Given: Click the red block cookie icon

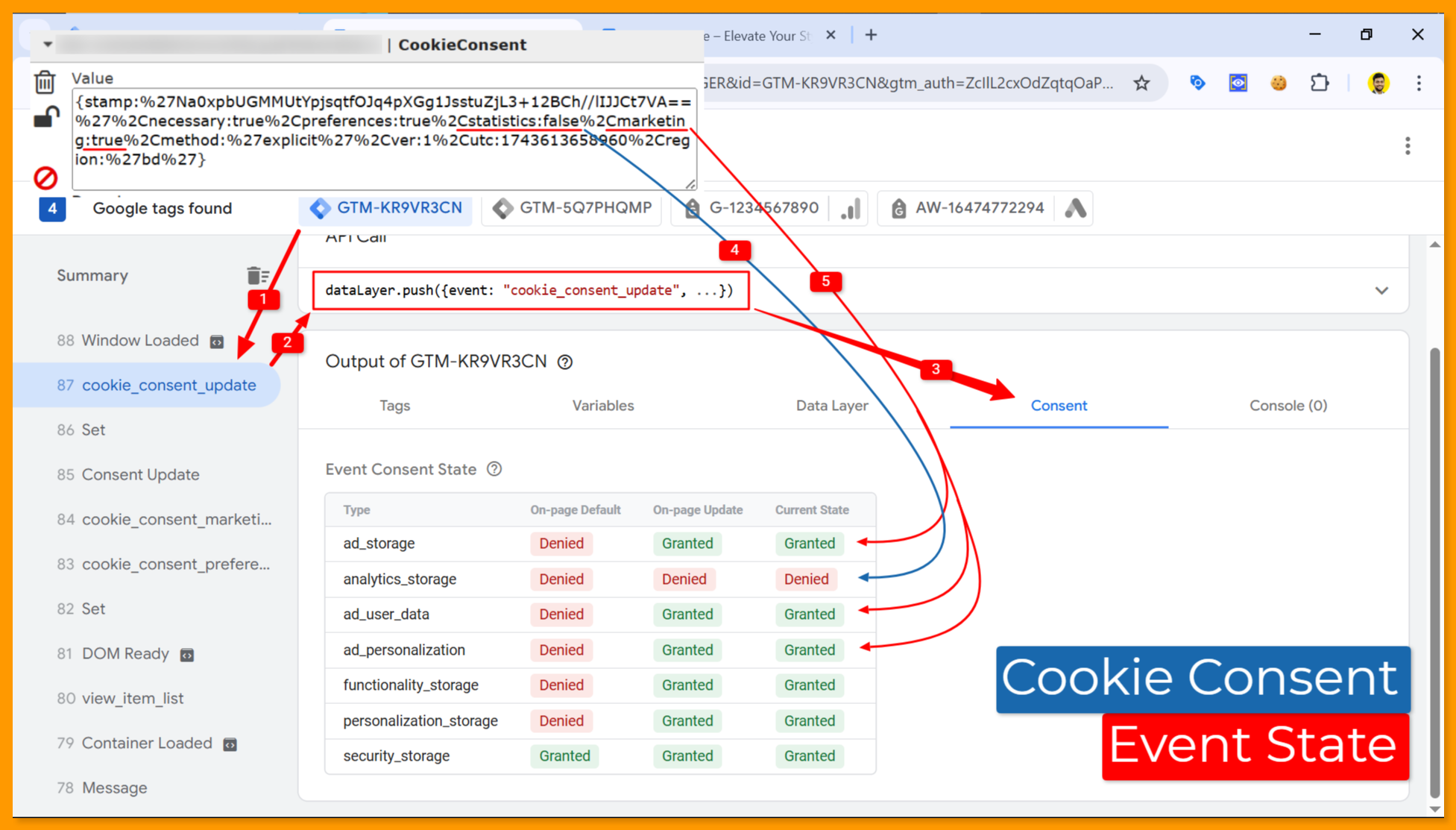Looking at the screenshot, I should 45,177.
